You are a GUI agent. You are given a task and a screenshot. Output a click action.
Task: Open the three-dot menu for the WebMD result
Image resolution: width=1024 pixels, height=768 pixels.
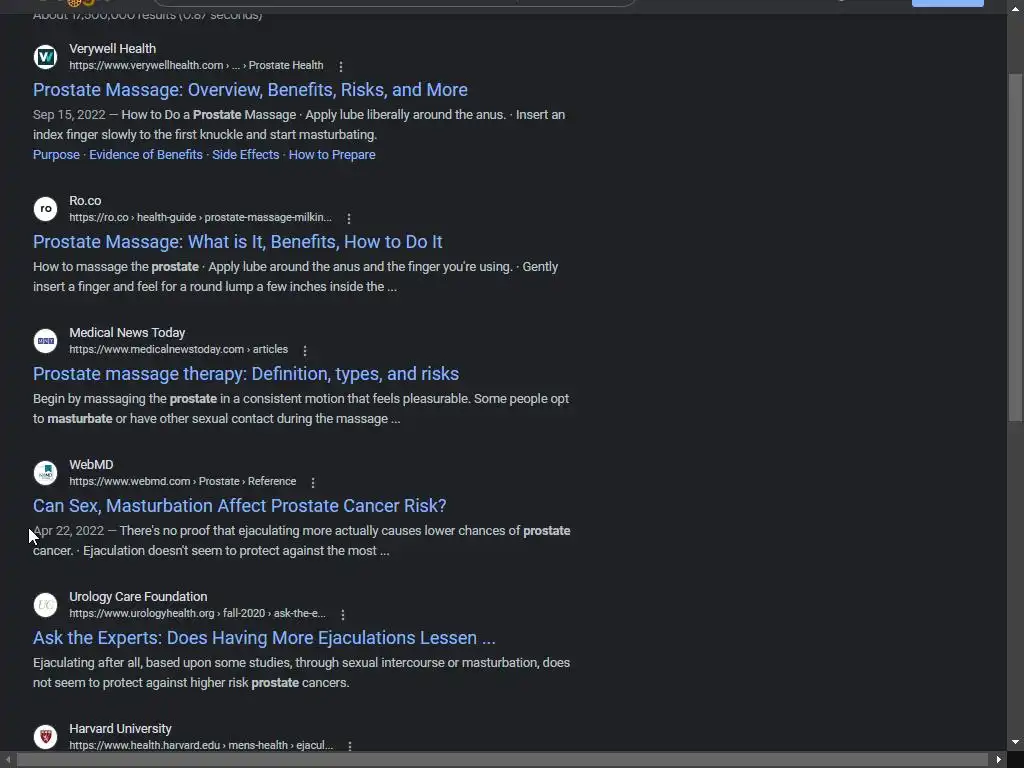[313, 482]
